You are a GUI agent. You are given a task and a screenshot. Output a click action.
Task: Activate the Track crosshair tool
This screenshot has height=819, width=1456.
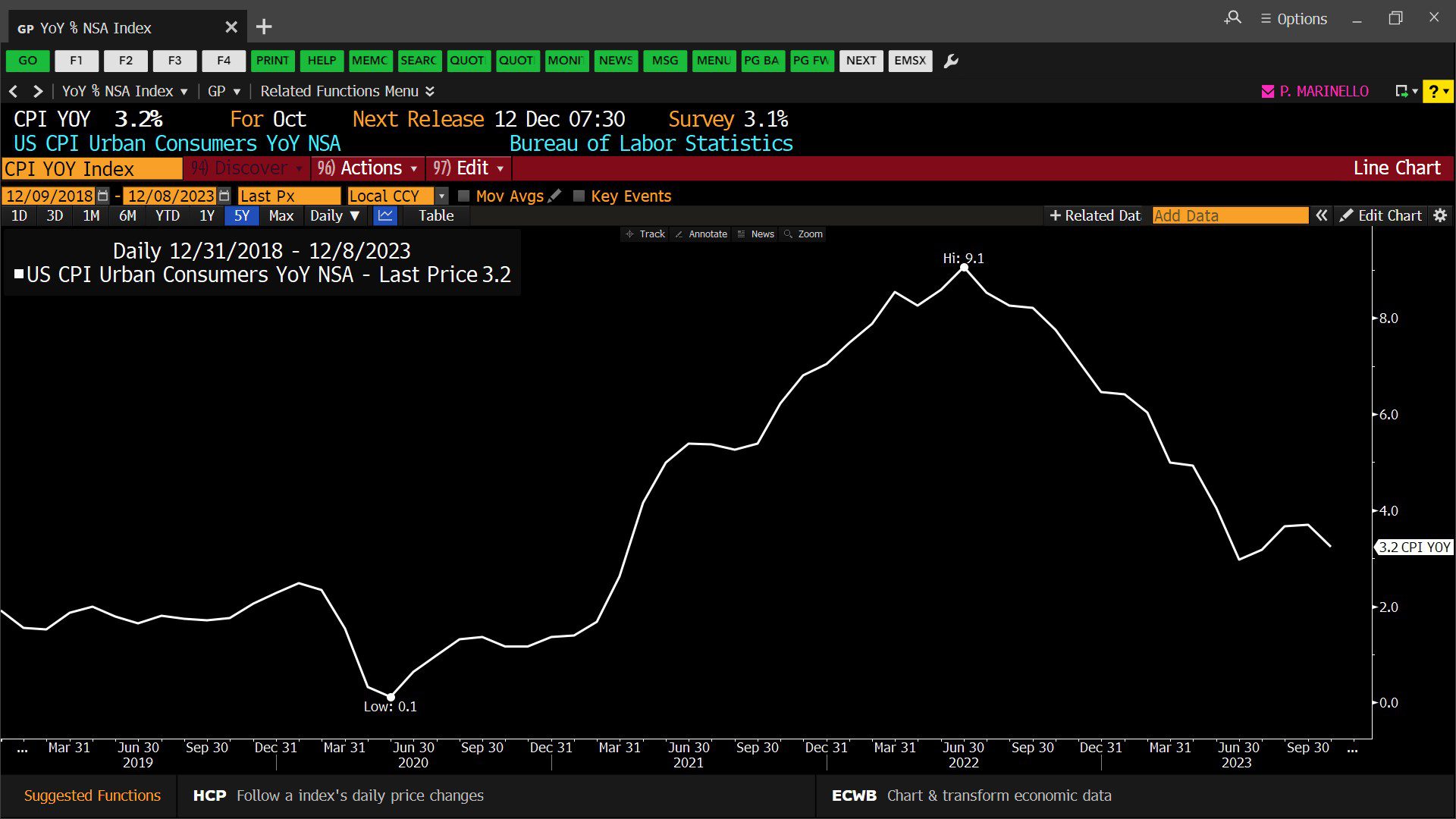(645, 234)
